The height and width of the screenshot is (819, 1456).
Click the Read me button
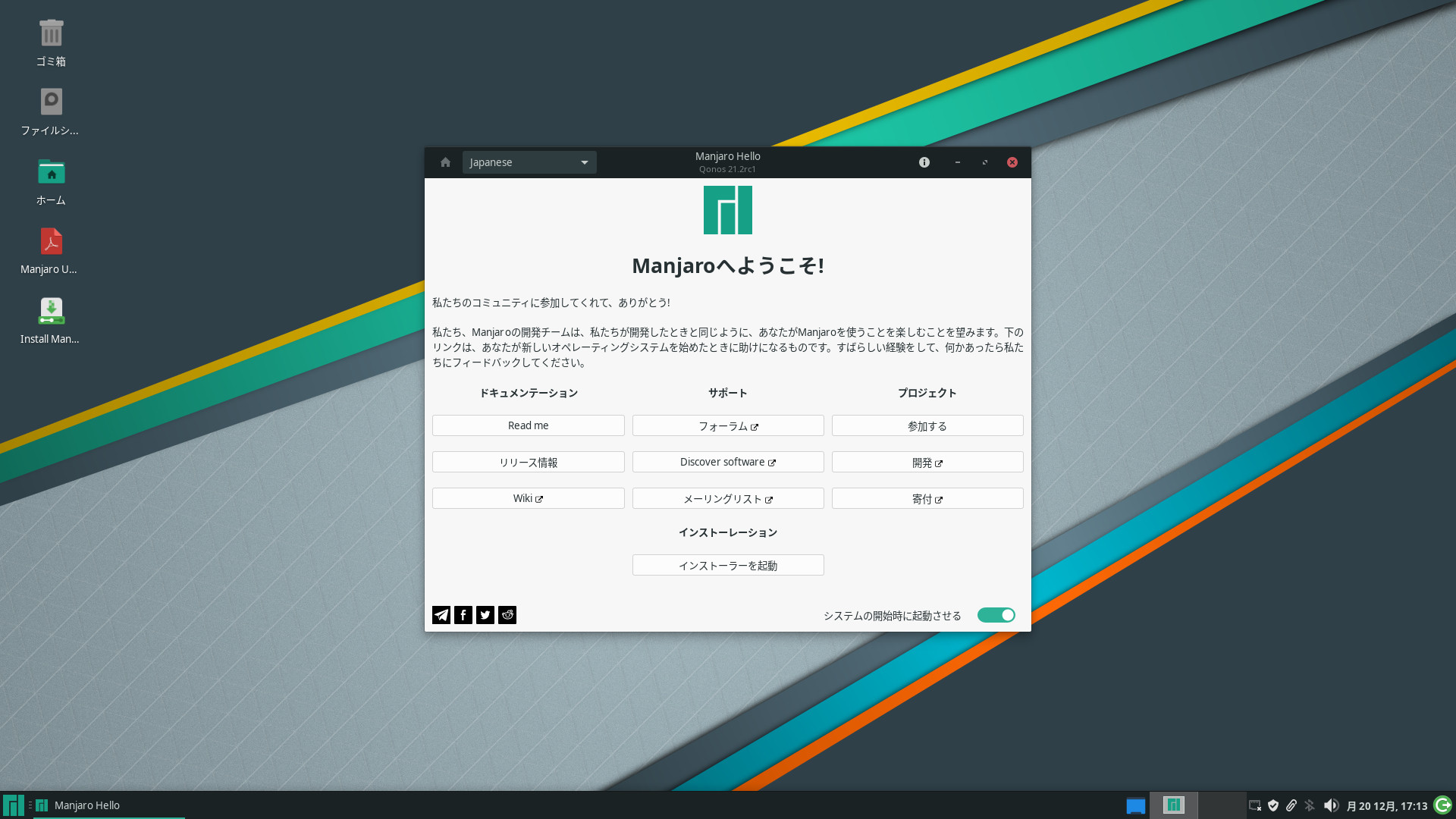528,425
